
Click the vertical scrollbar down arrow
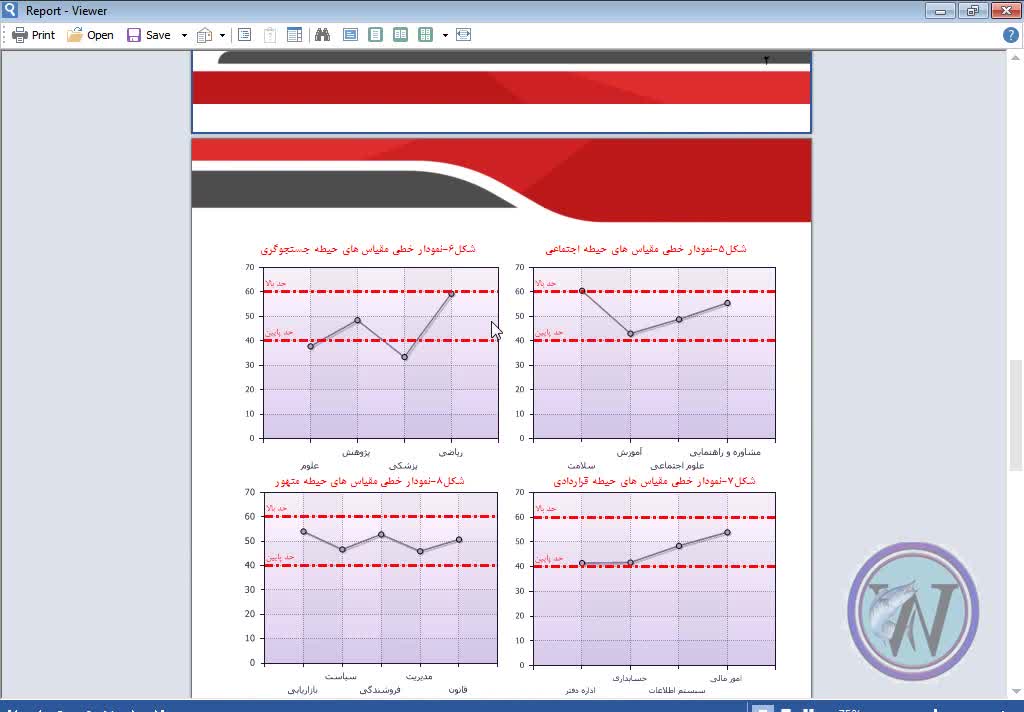click(1016, 691)
